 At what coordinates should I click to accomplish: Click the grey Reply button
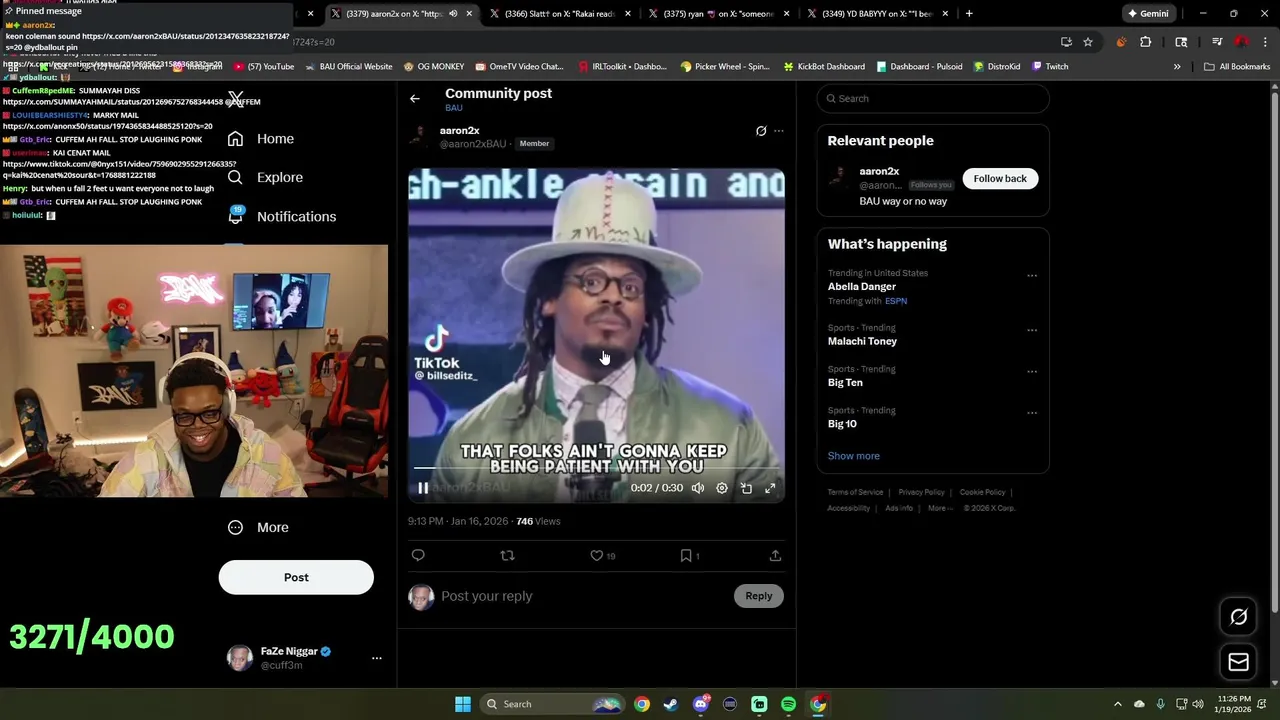759,596
